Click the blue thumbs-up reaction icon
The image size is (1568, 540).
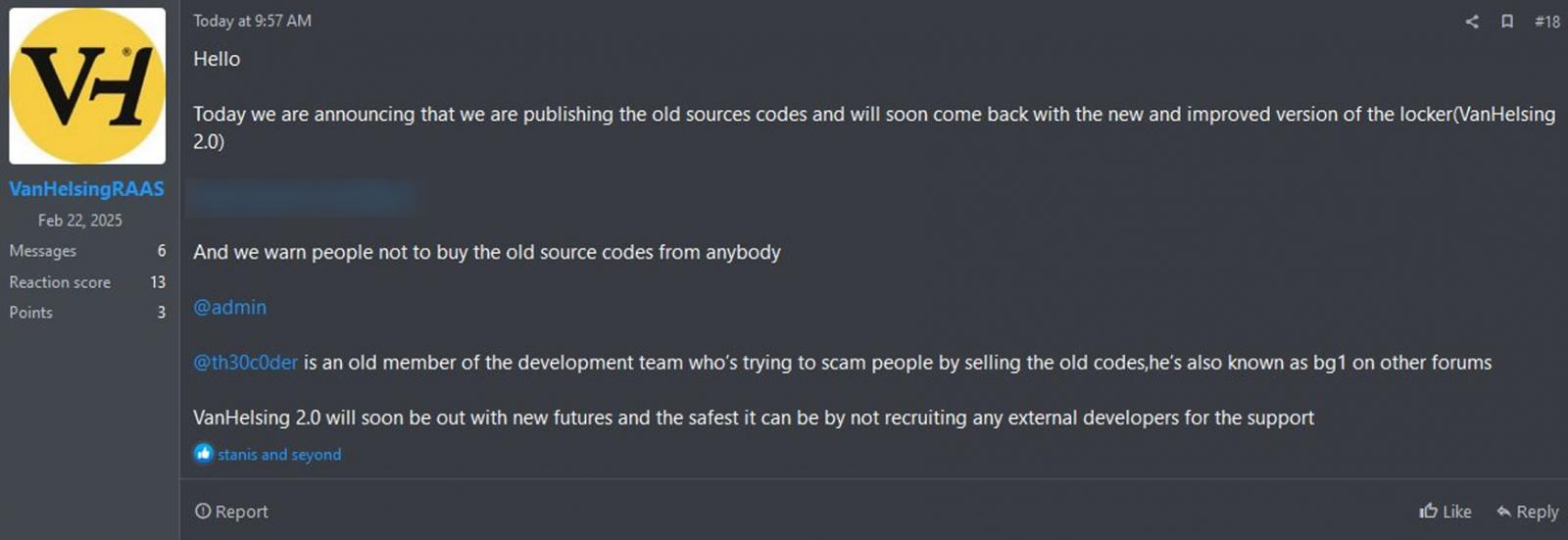[203, 453]
